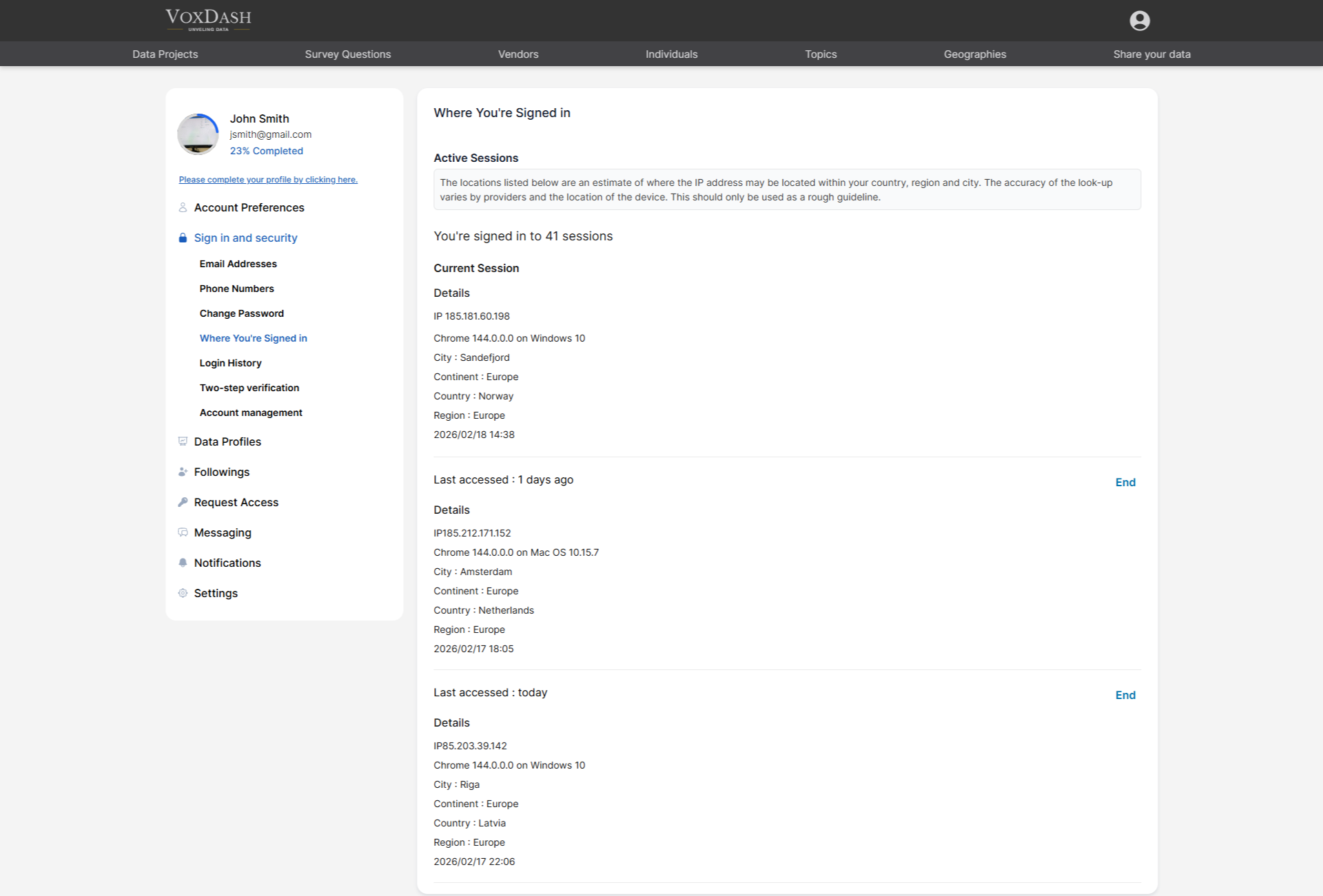The width and height of the screenshot is (1323, 896).
Task: End the Amsterdam session
Action: point(1125,482)
